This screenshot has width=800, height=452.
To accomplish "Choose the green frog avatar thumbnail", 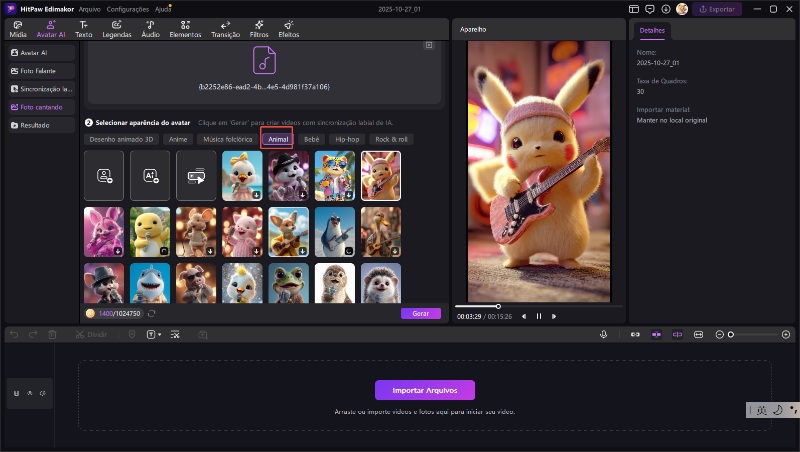I will pos(289,284).
